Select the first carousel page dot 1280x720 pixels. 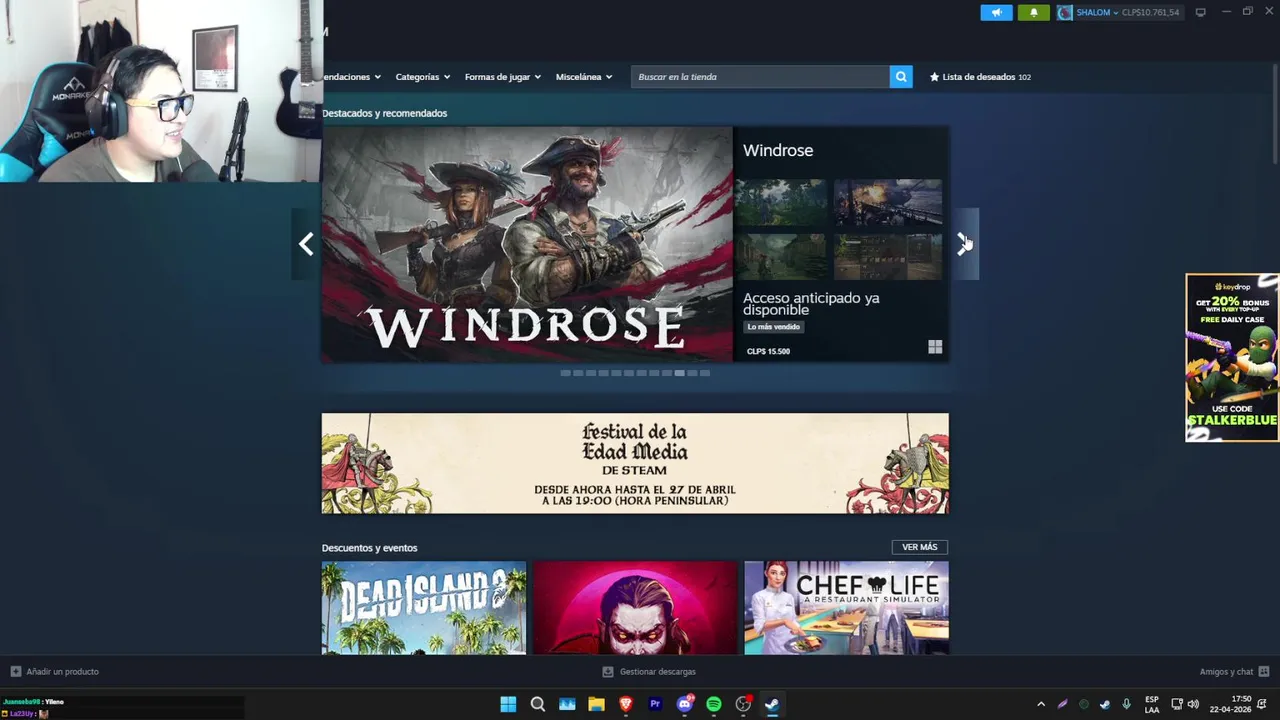(566, 373)
